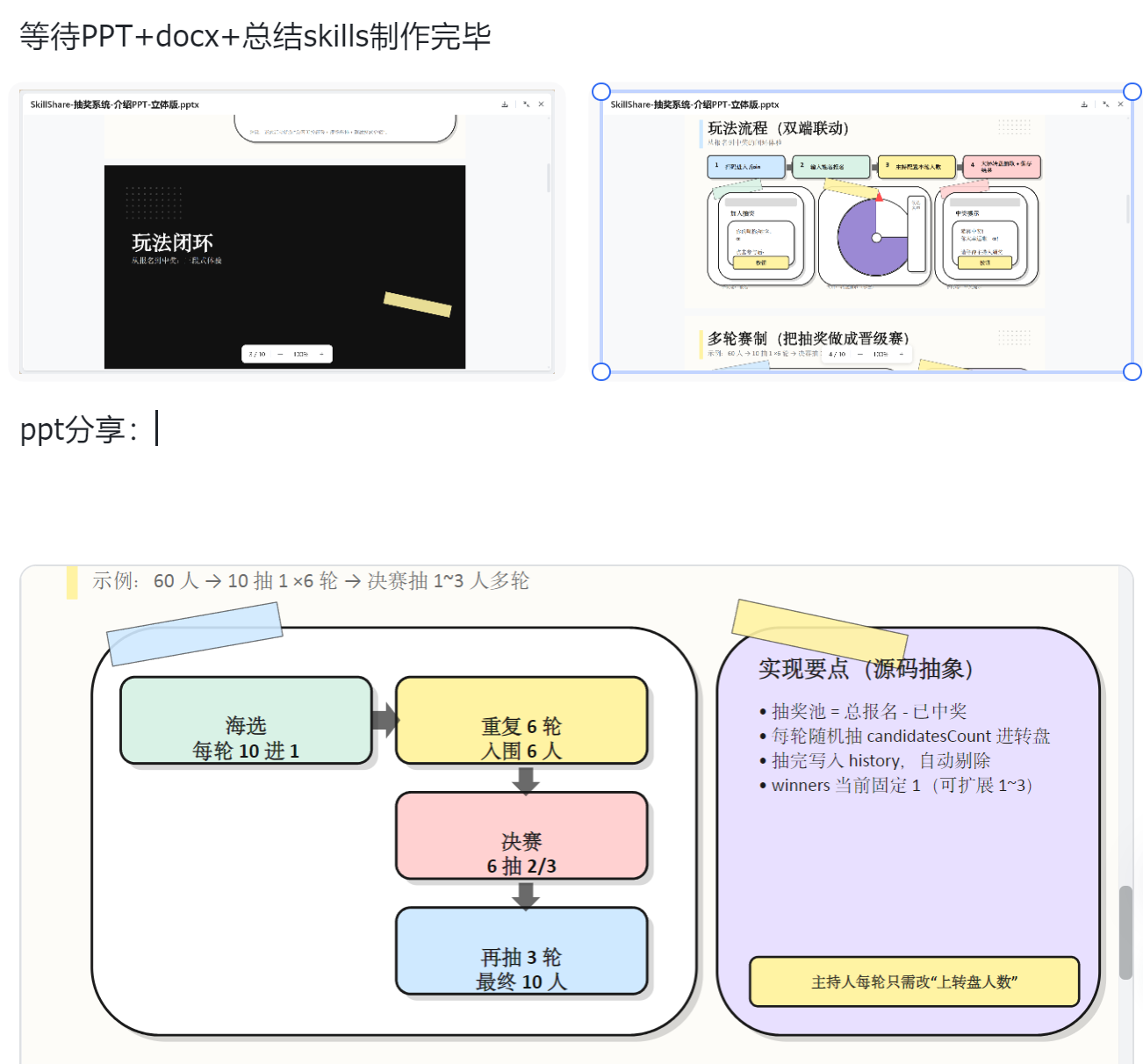Zoom out using minus in left preview
Viewport: 1143px width, 1064px height.
[x=280, y=355]
